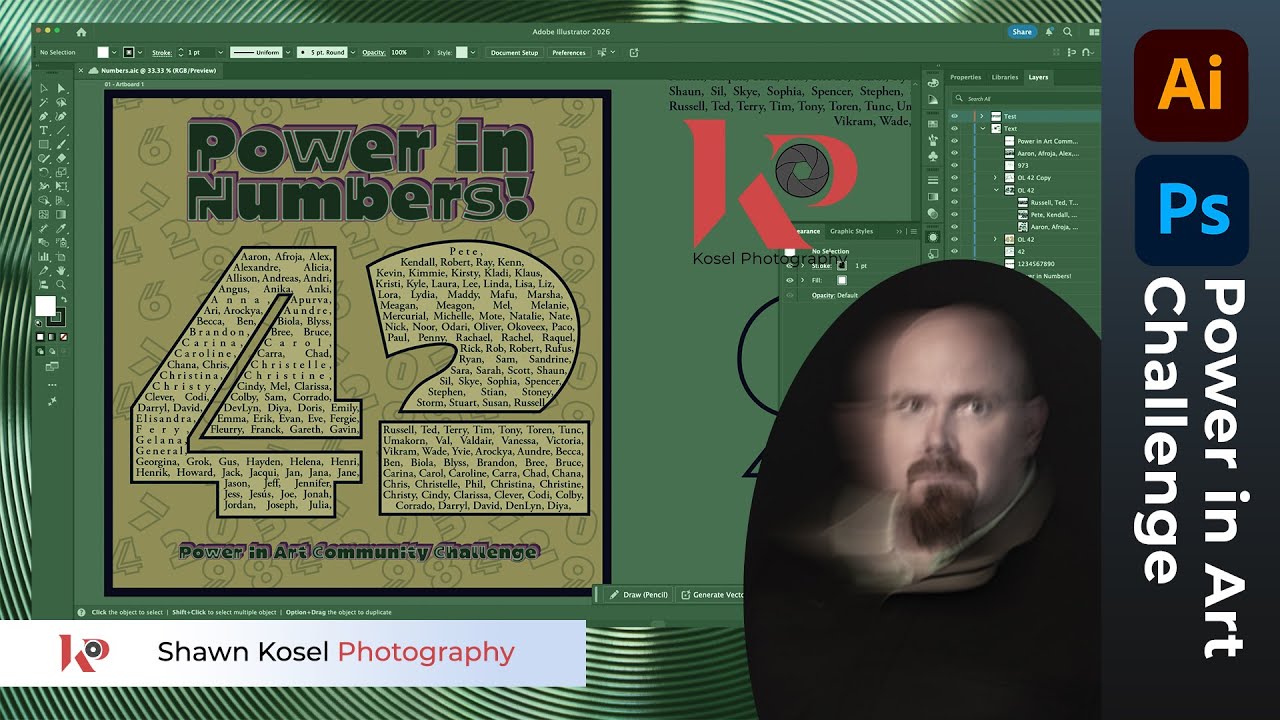Screen dimensions: 1280x720
Task: Hide the Power in Art Comm... sublayer
Action: [x=954, y=141]
